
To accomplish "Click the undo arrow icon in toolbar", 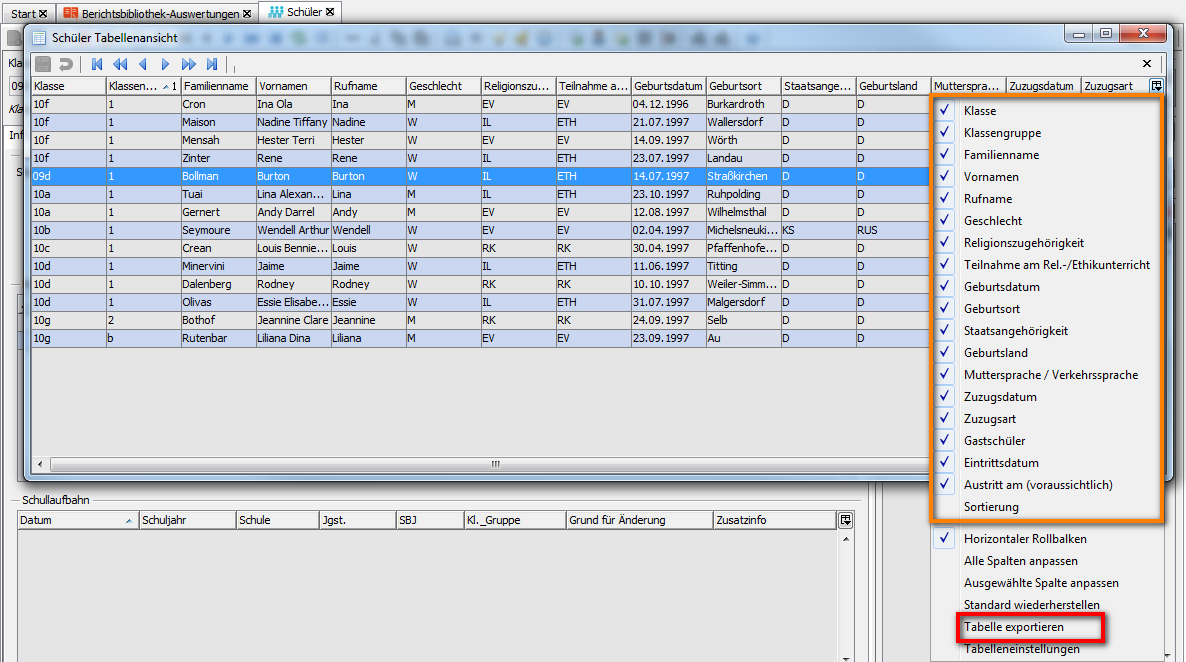I will (66, 64).
